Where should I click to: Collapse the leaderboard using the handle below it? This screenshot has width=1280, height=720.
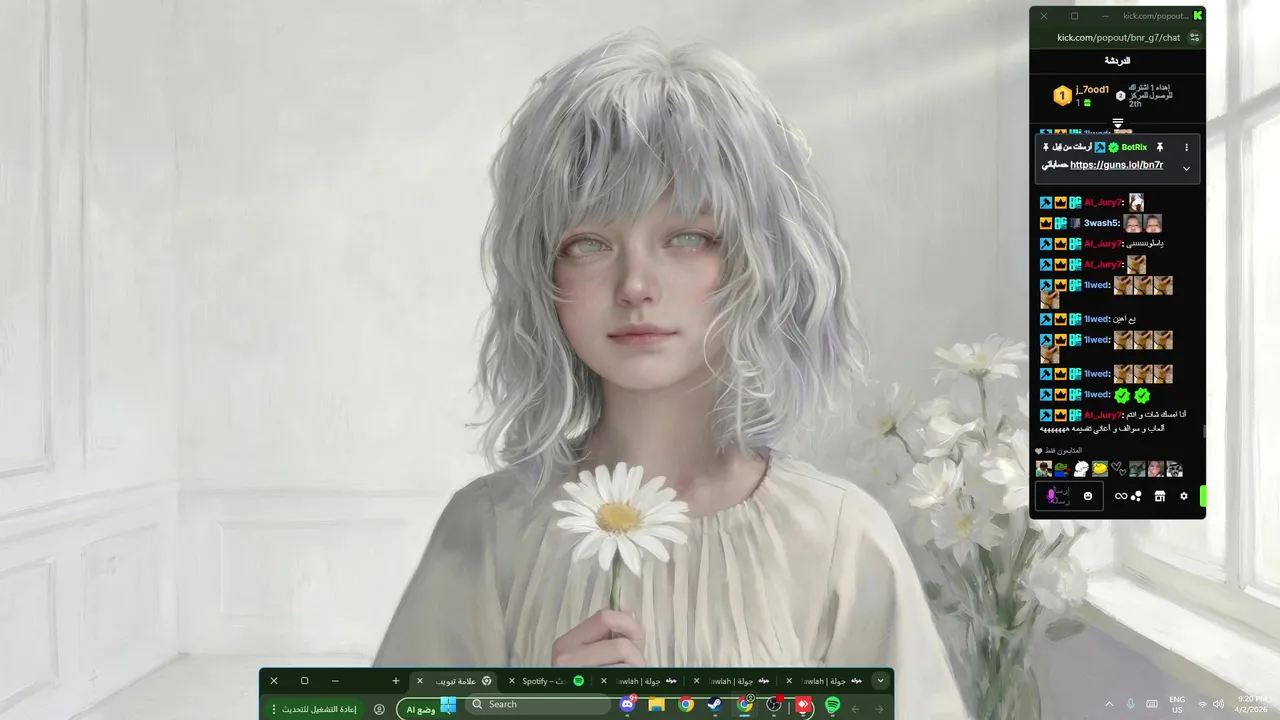click(x=1118, y=123)
